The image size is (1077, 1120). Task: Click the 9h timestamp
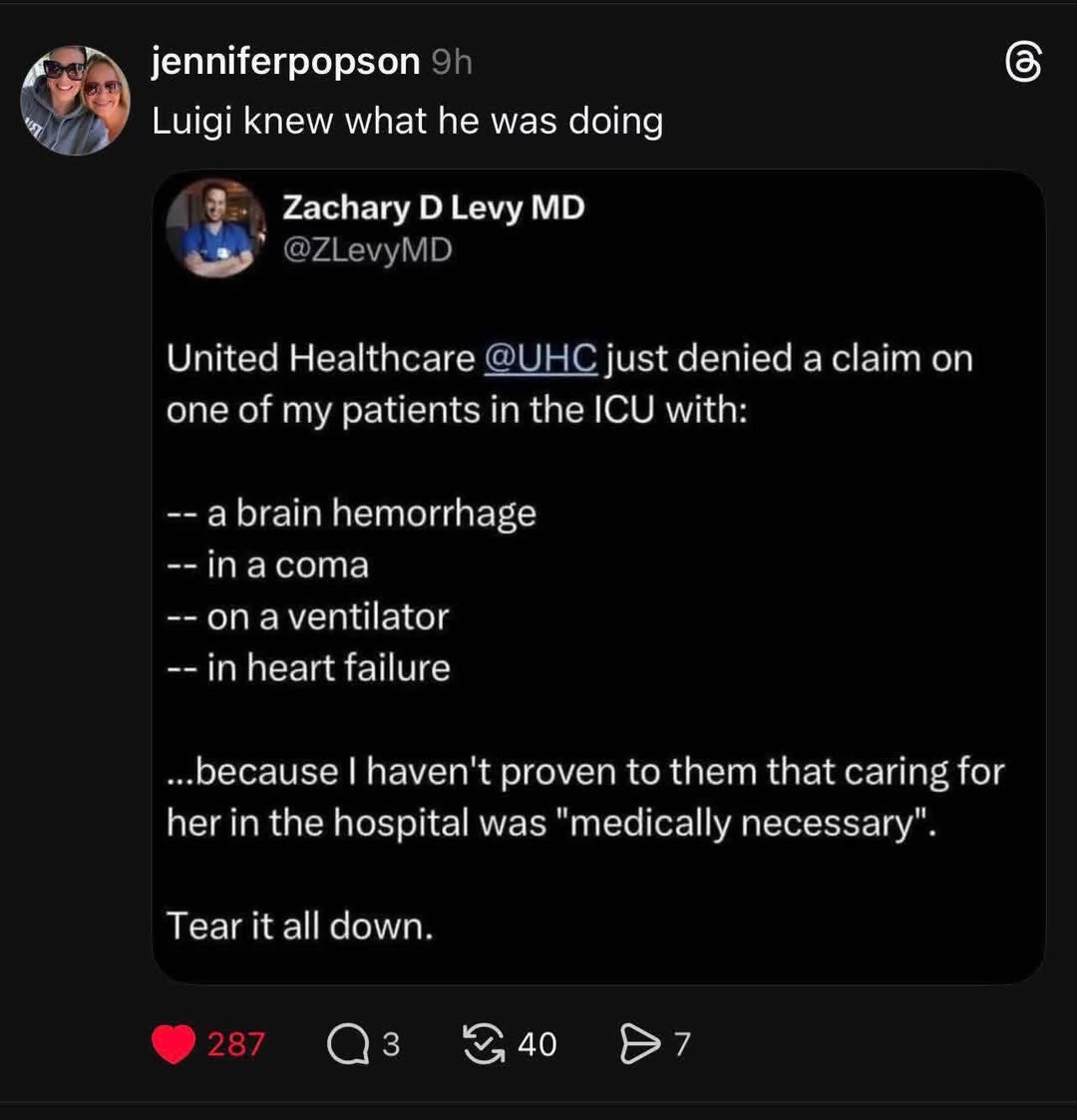tap(452, 63)
